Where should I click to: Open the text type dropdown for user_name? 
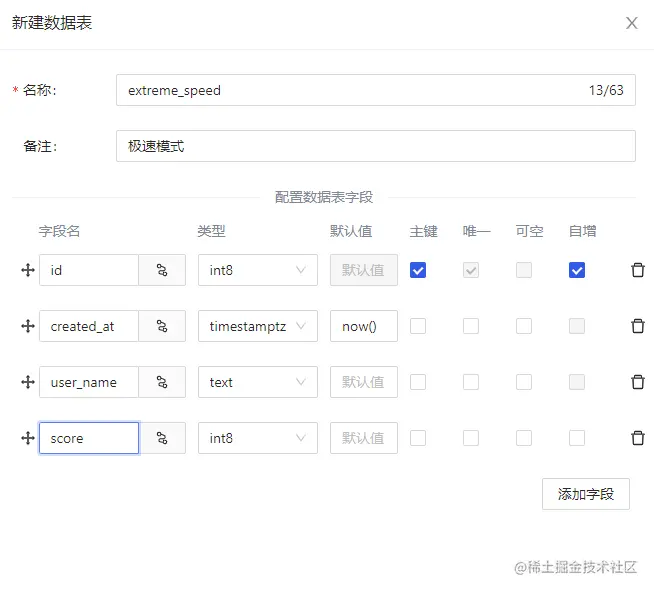click(258, 382)
